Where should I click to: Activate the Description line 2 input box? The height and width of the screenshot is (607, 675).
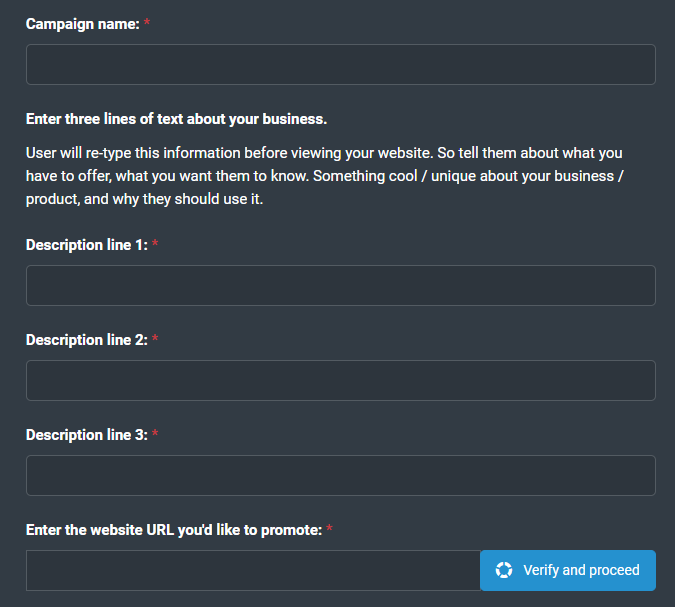341,381
